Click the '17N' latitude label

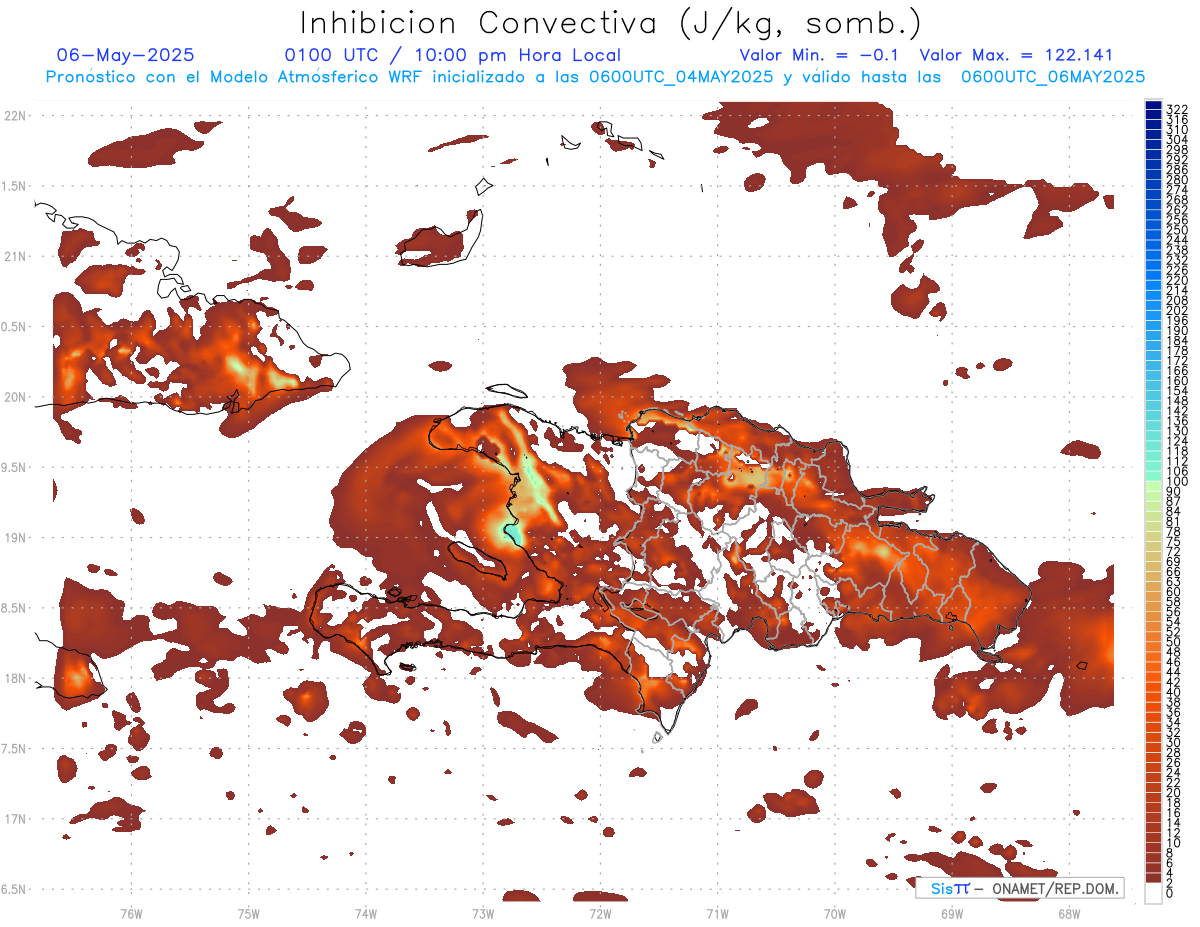point(15,820)
